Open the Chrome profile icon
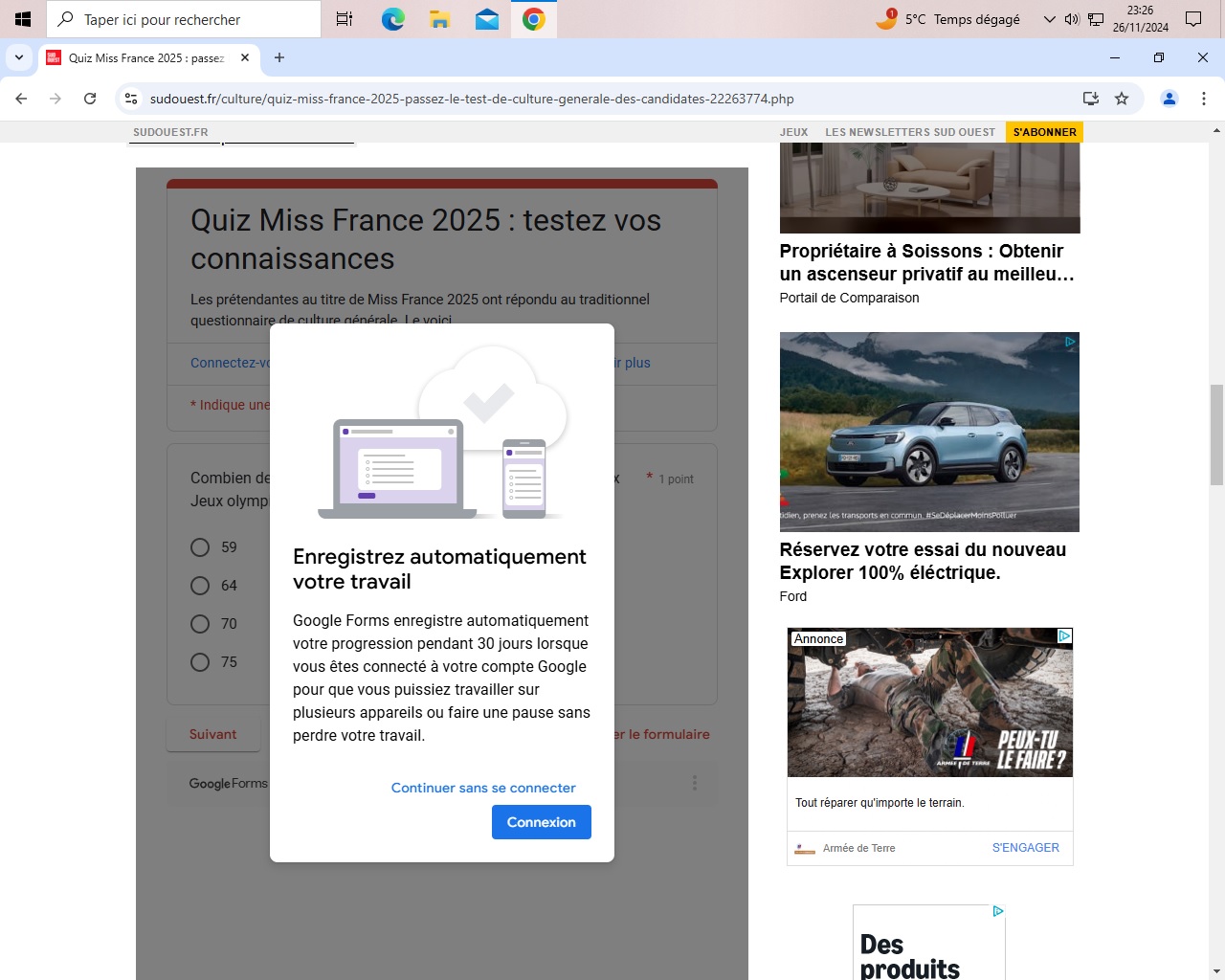 click(1169, 99)
